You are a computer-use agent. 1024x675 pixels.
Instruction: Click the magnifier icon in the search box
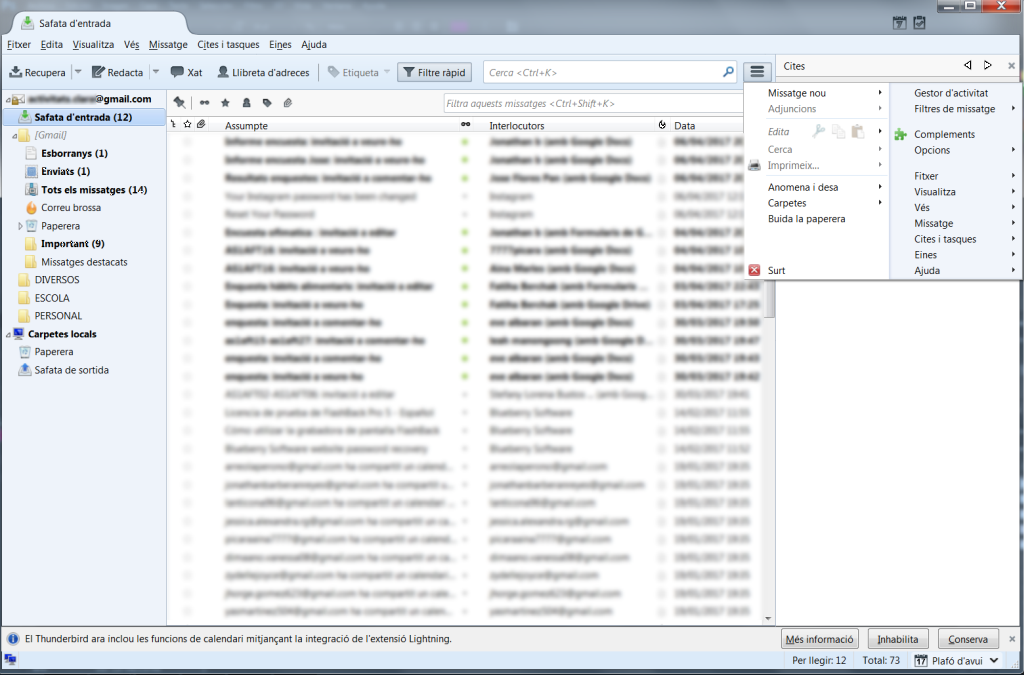coord(728,72)
